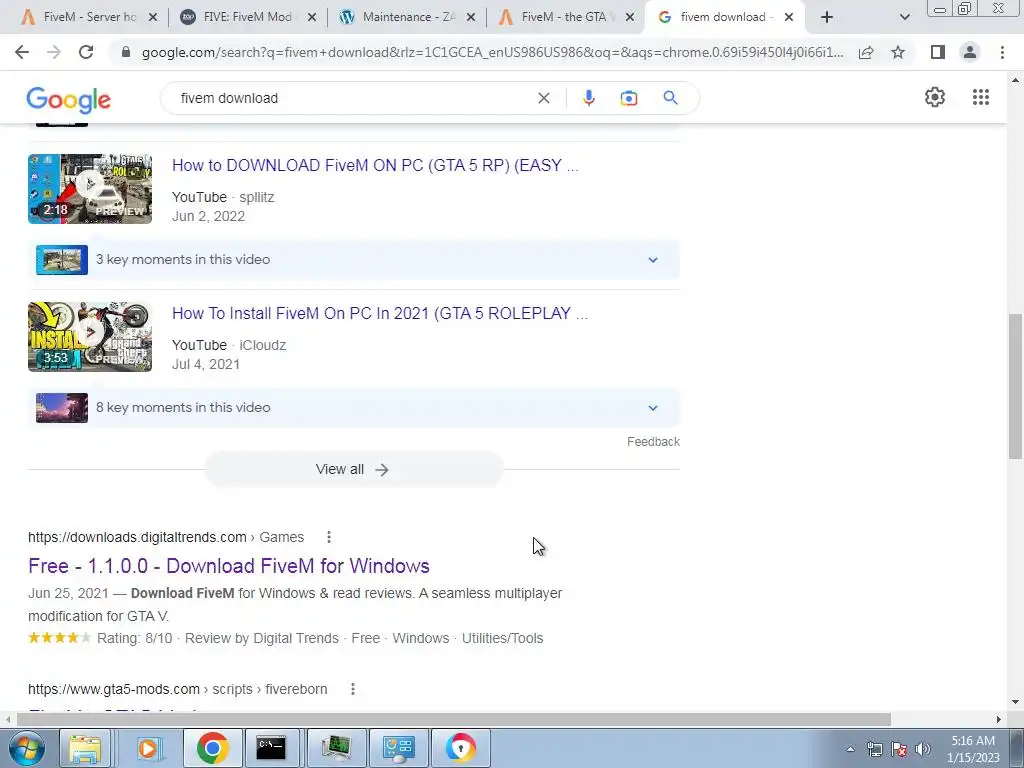Click the clock showing 5:16 AM

click(973, 741)
